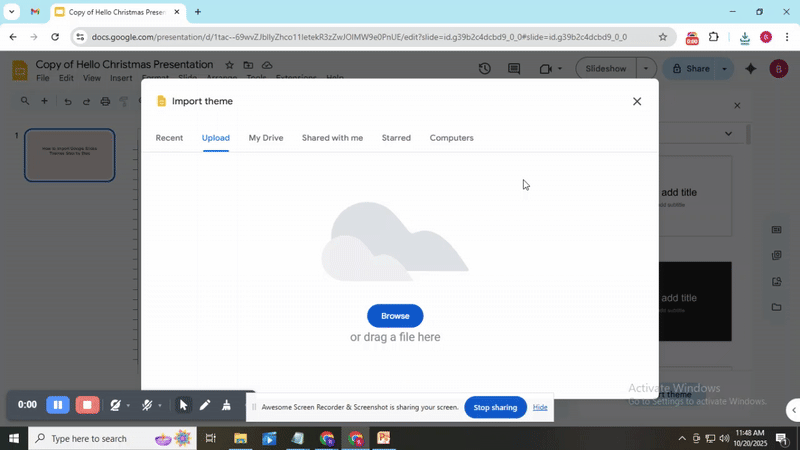The width and height of the screenshot is (800, 450).
Task: Switch to the My Drive tab
Action: pyautogui.click(x=266, y=138)
